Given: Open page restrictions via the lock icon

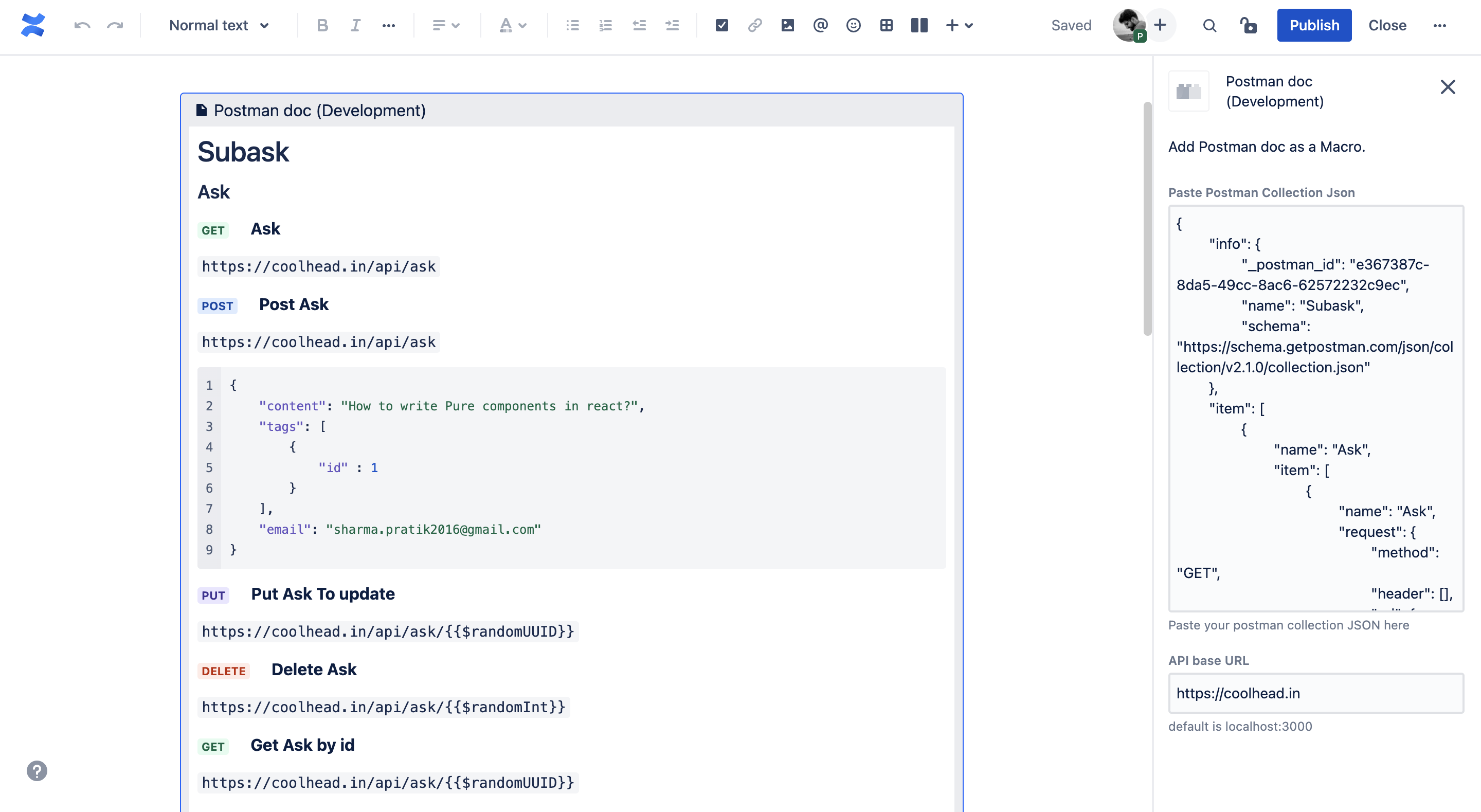Looking at the screenshot, I should 1248,25.
